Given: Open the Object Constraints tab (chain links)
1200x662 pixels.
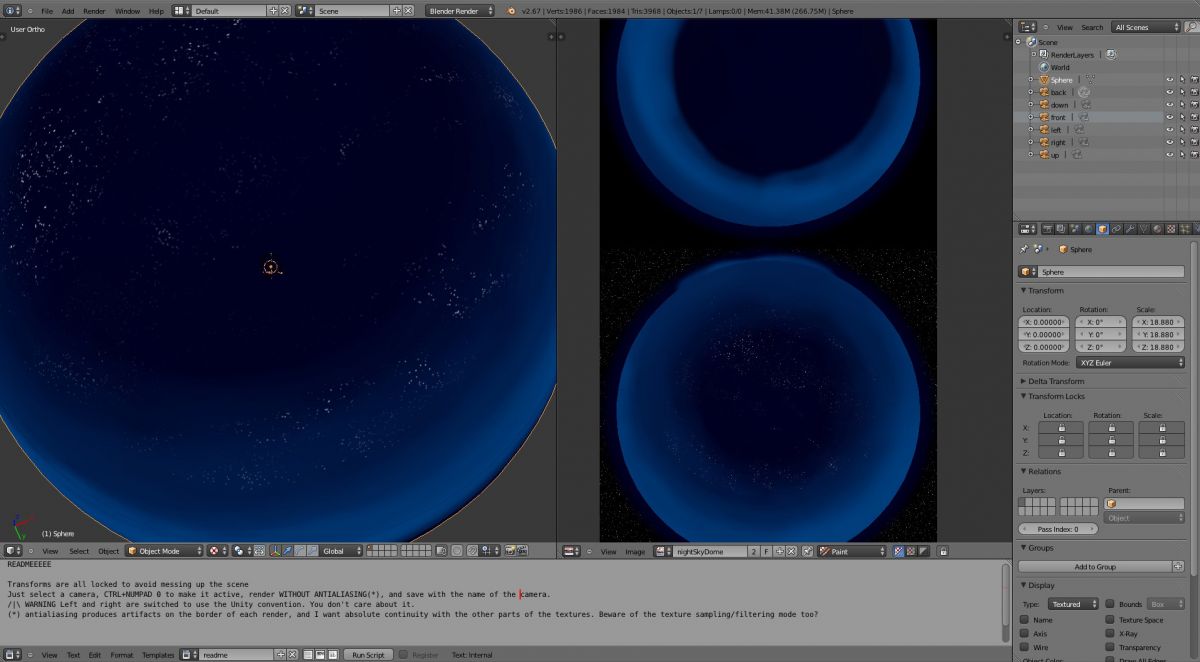Looking at the screenshot, I should 1116,228.
